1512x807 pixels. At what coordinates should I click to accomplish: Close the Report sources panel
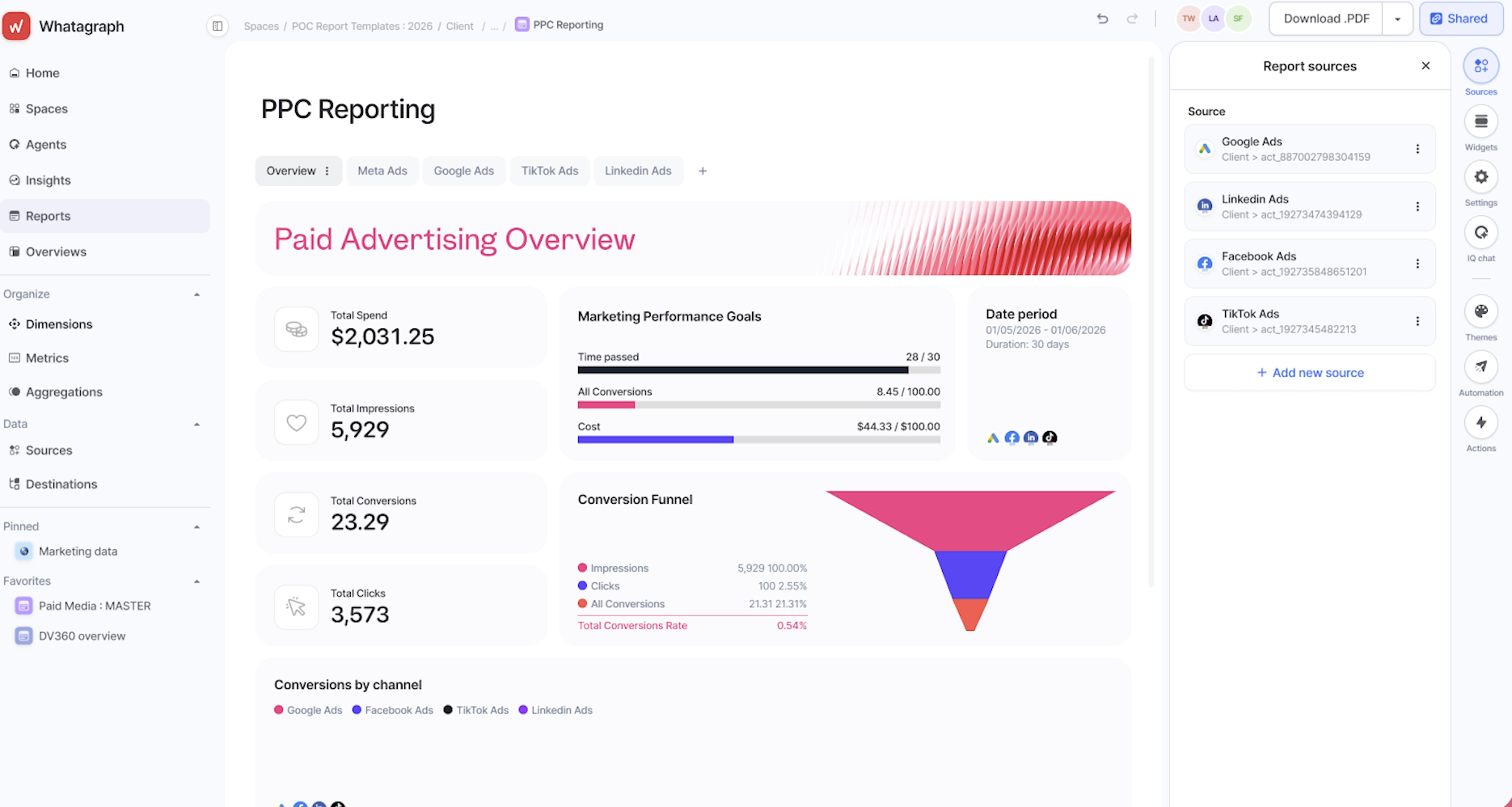[1425, 65]
